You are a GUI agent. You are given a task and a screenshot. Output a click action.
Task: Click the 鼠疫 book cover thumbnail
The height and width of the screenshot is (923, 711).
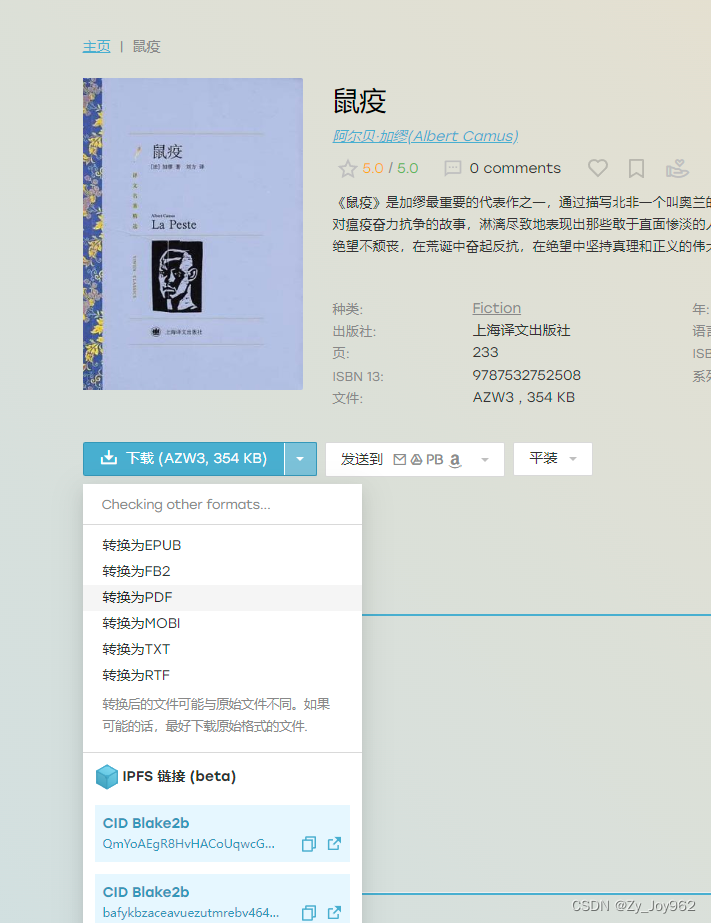[192, 234]
